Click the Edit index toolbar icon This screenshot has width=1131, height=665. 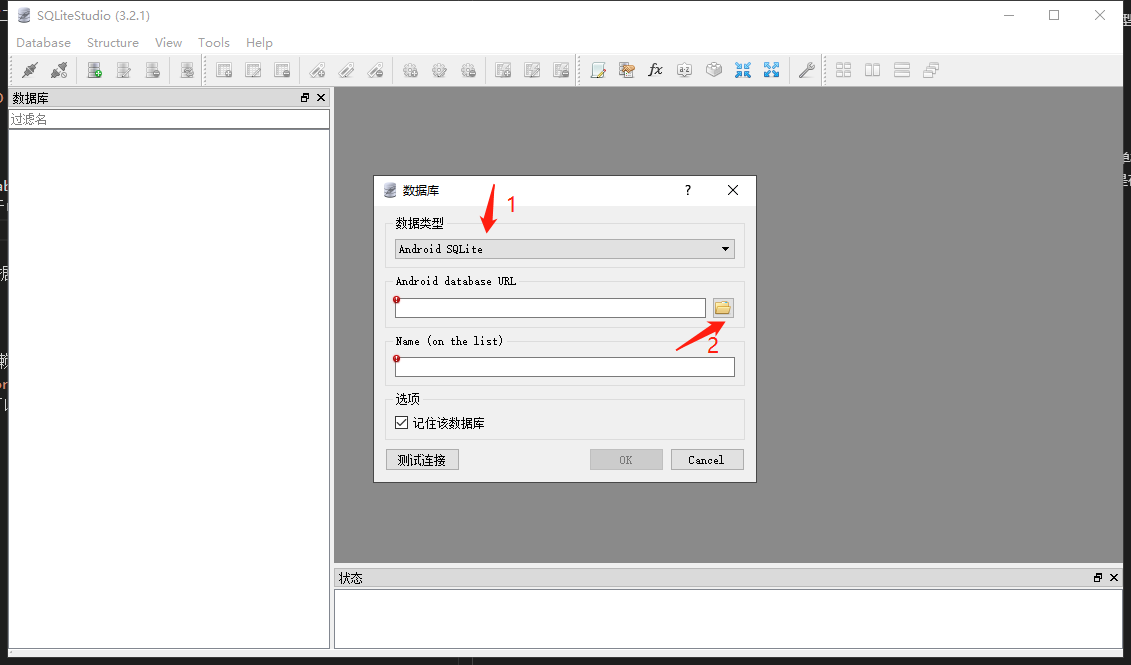[346, 70]
